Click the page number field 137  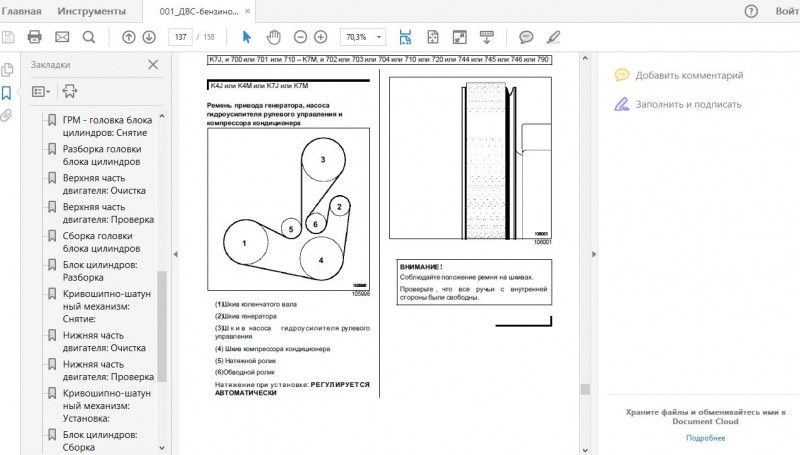[x=181, y=37]
